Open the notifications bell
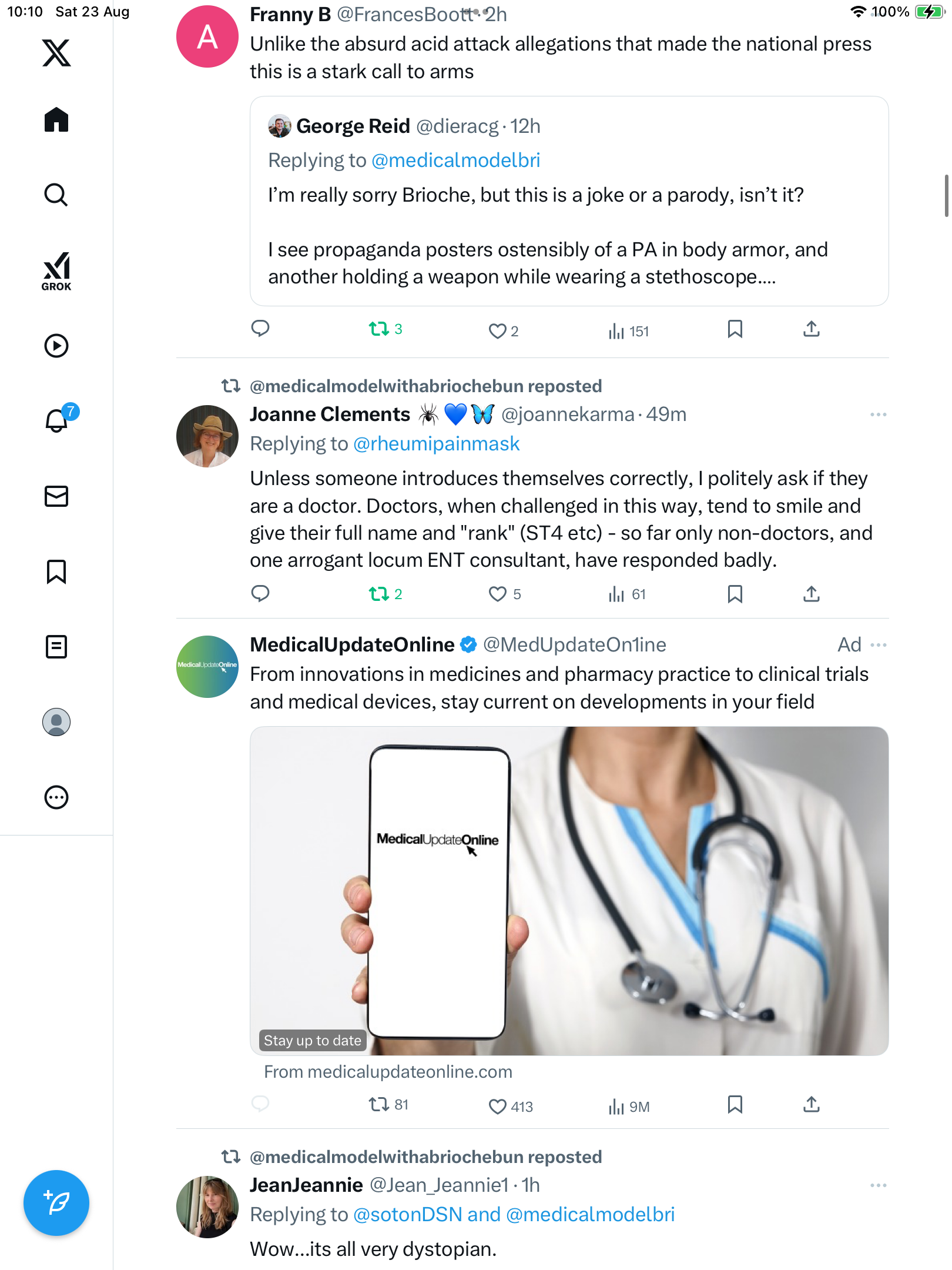The width and height of the screenshot is (952, 1270). (x=56, y=421)
